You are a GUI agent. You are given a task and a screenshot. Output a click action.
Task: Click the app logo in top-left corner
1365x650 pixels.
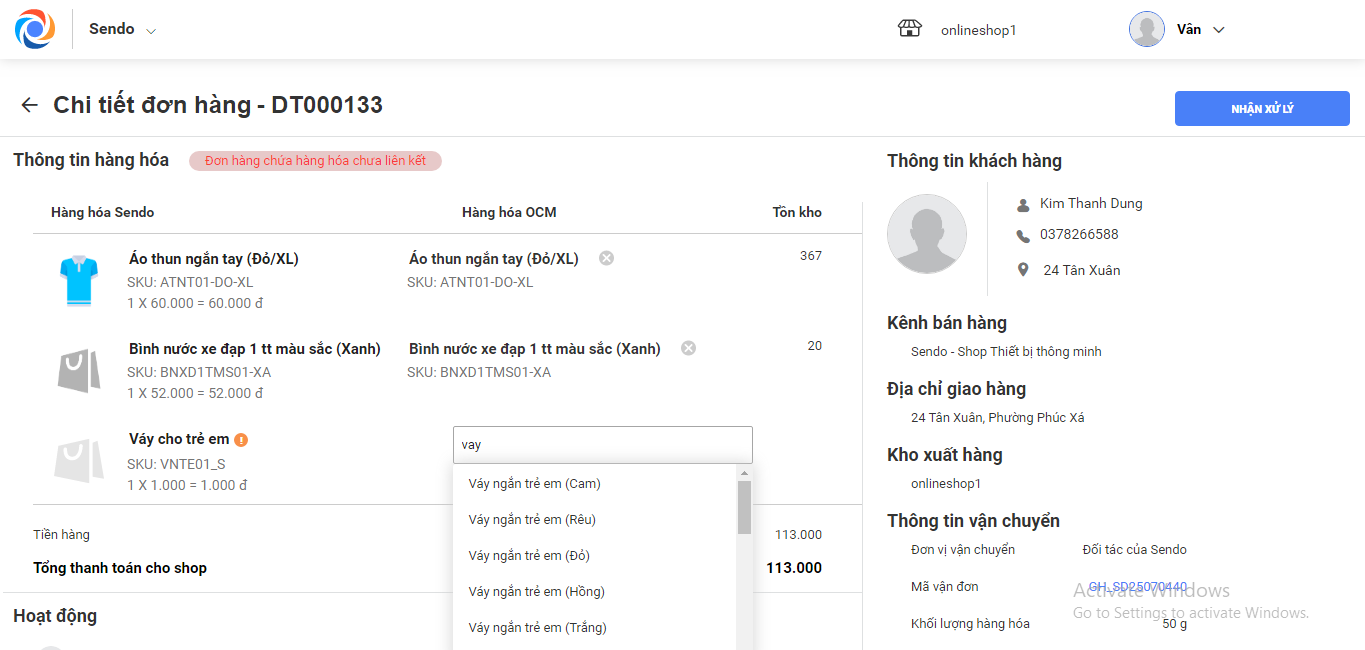[x=35, y=29]
